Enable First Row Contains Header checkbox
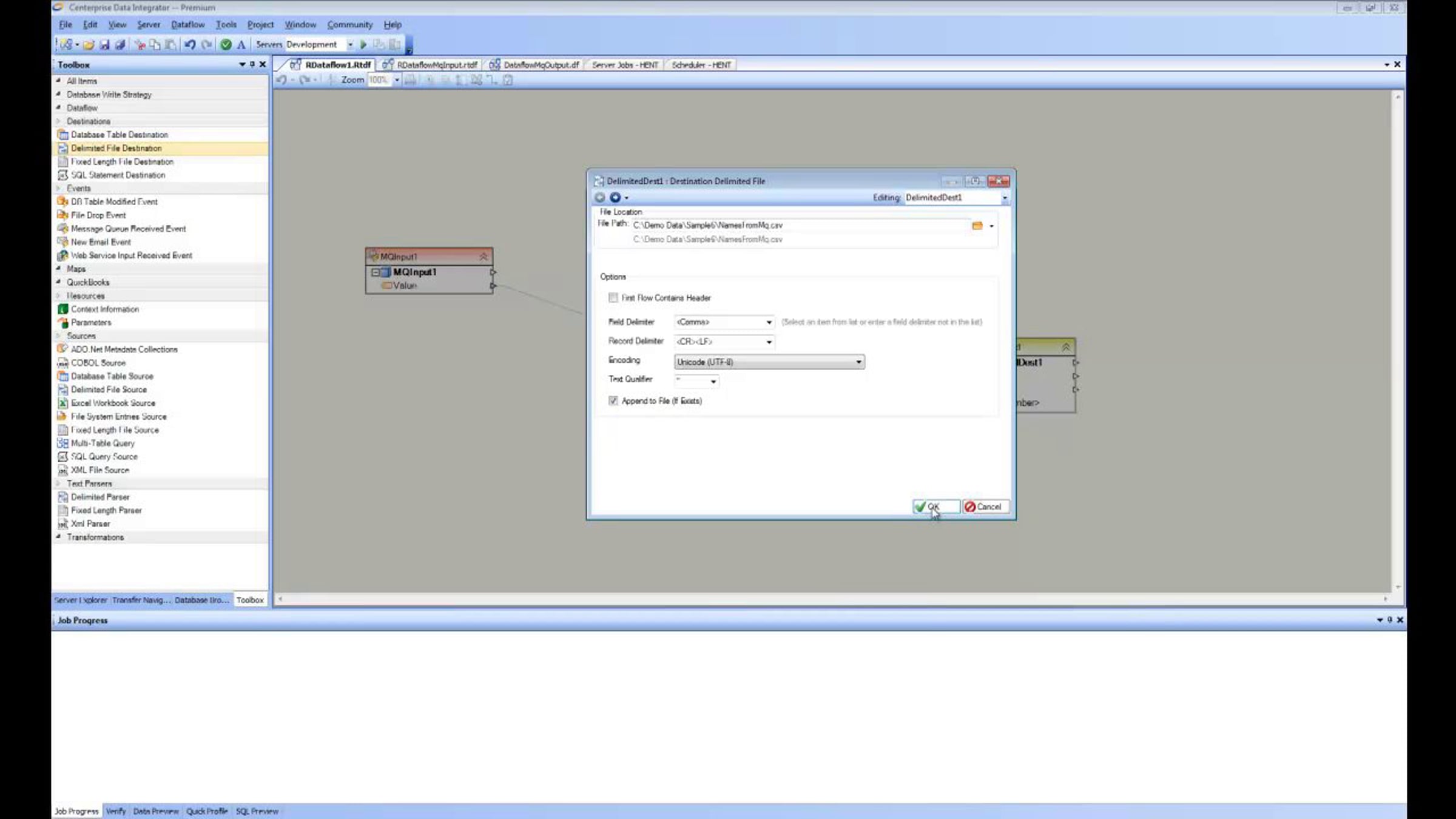This screenshot has height=819, width=1456. [613, 298]
